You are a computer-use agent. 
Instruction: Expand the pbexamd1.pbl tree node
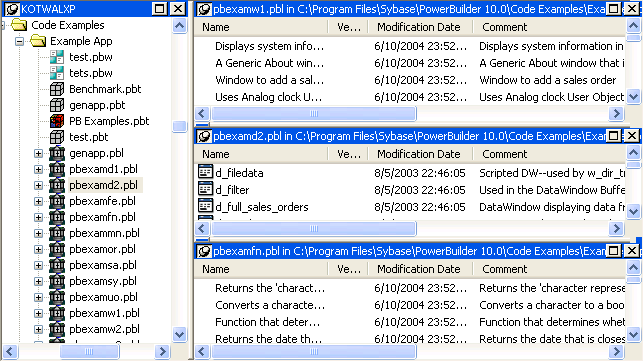pos(38,169)
